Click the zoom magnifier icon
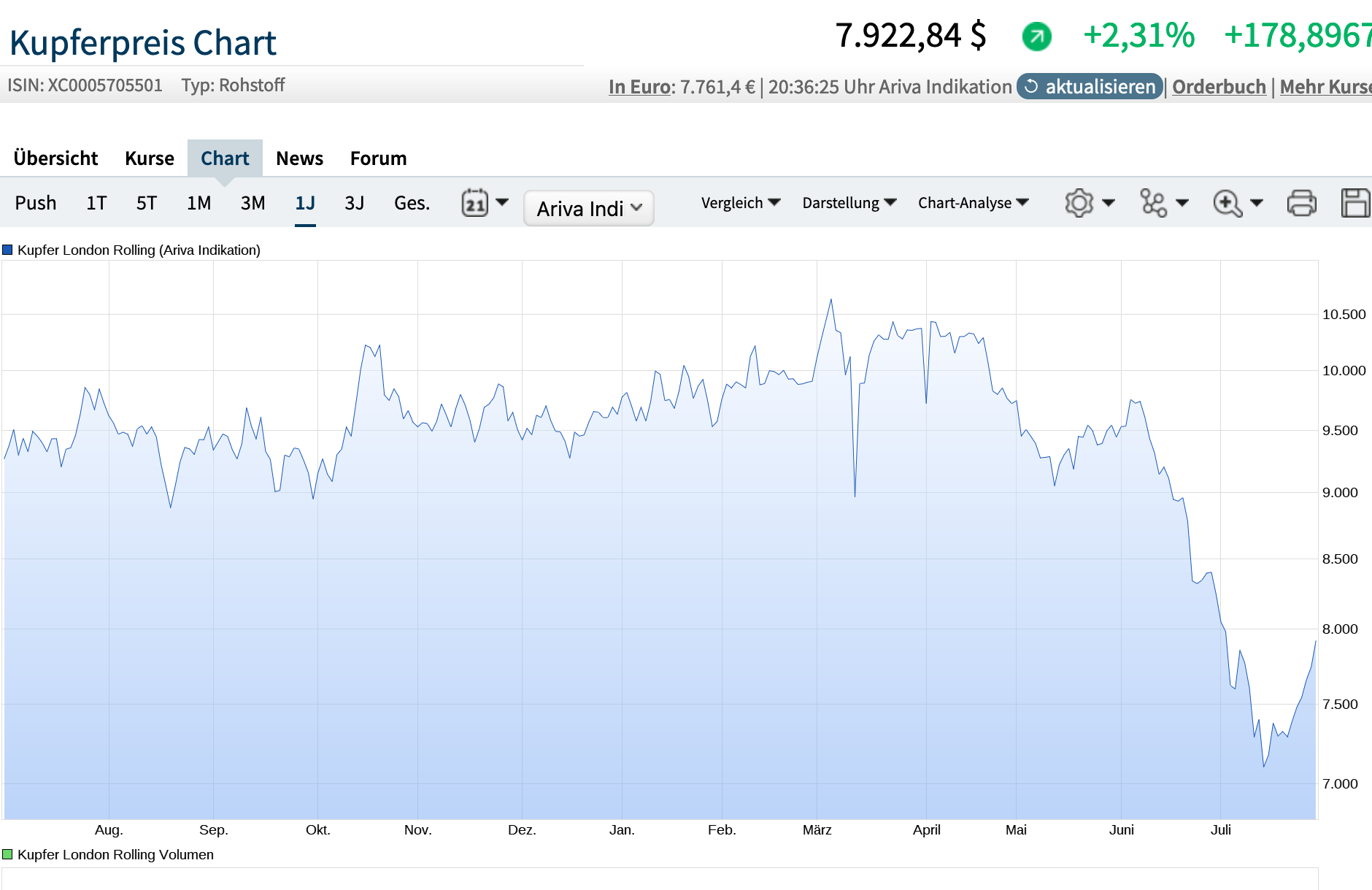Screen dimensions: 1372x890 pyautogui.click(x=1228, y=203)
